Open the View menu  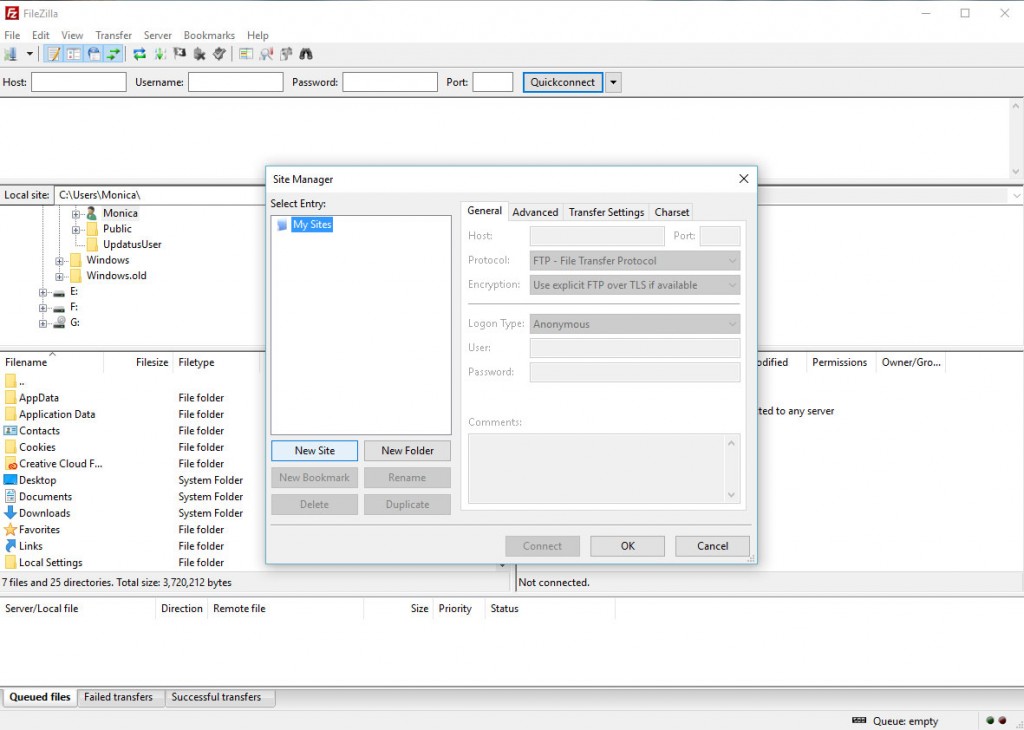72,35
